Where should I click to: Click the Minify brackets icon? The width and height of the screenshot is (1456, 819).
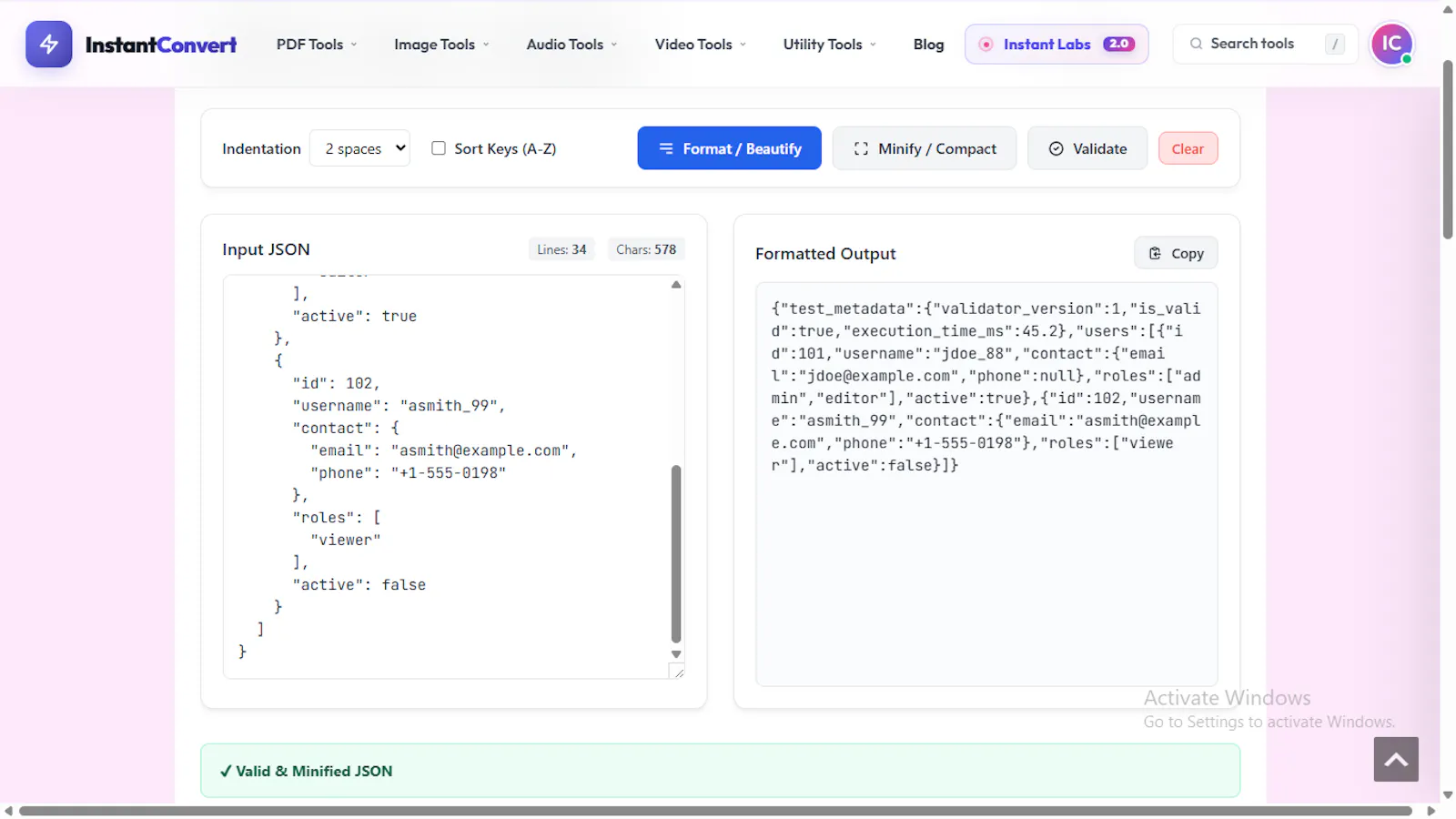(861, 148)
